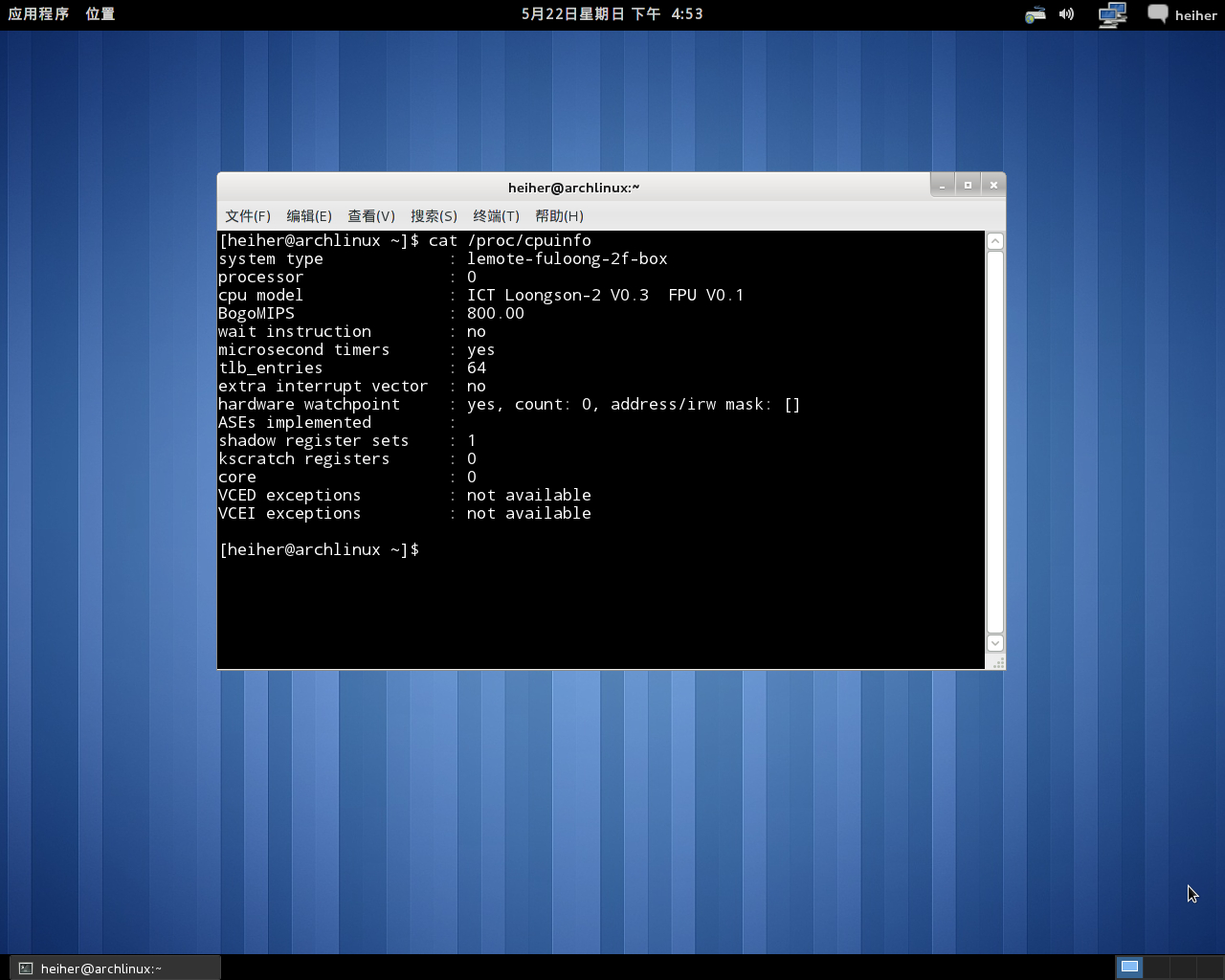
Task: Switch to the third workspace
Action: point(1183,968)
